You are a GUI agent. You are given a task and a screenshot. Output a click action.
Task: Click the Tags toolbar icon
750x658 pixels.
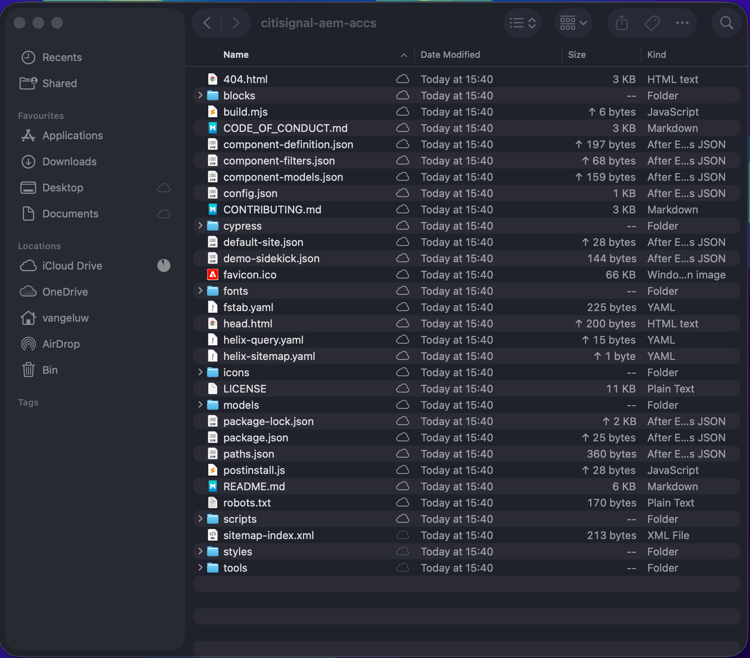[x=652, y=23]
